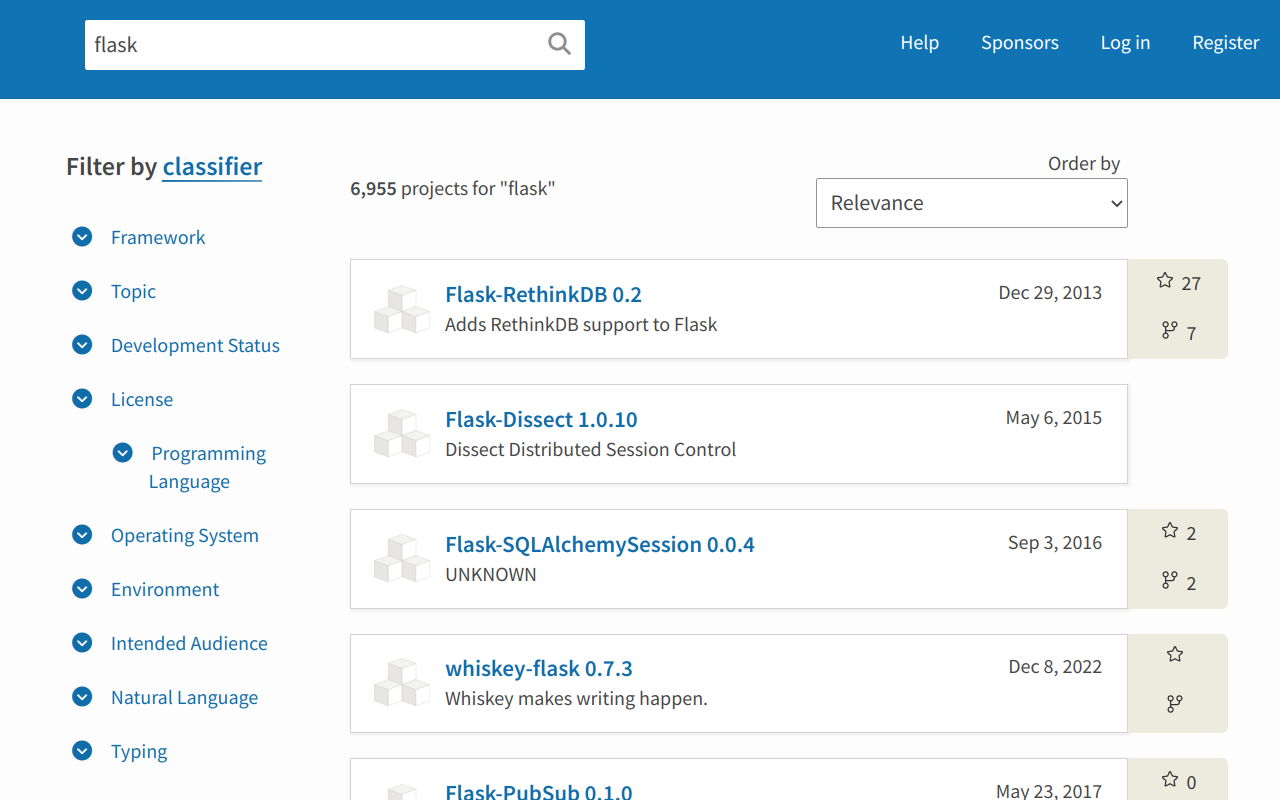Select the Intended Audience filter label
Viewport: 1280px width, 800px height.
point(189,643)
